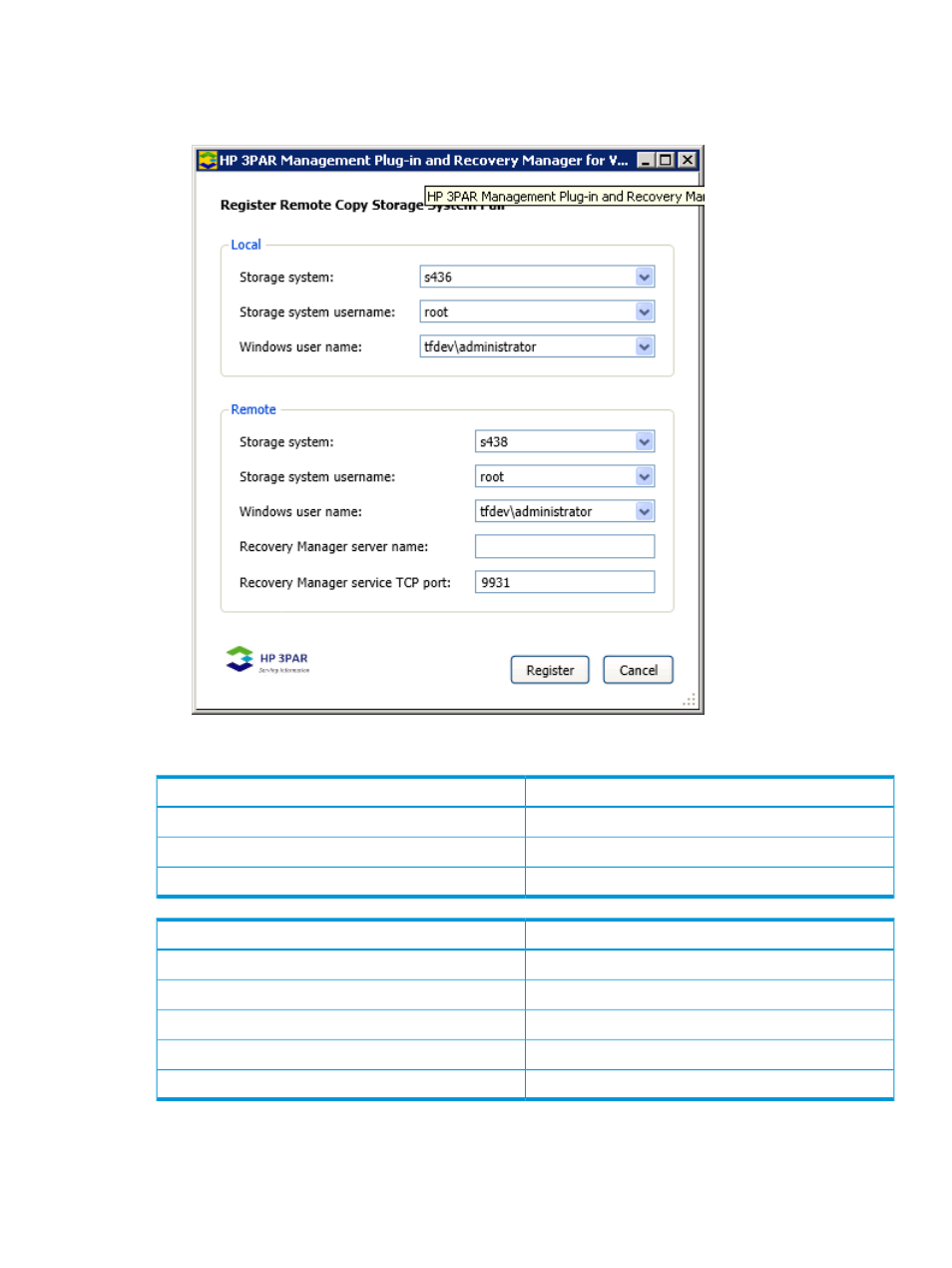The image size is (952, 1268).
Task: Click the Remote storage system value s438
Action: [494, 442]
